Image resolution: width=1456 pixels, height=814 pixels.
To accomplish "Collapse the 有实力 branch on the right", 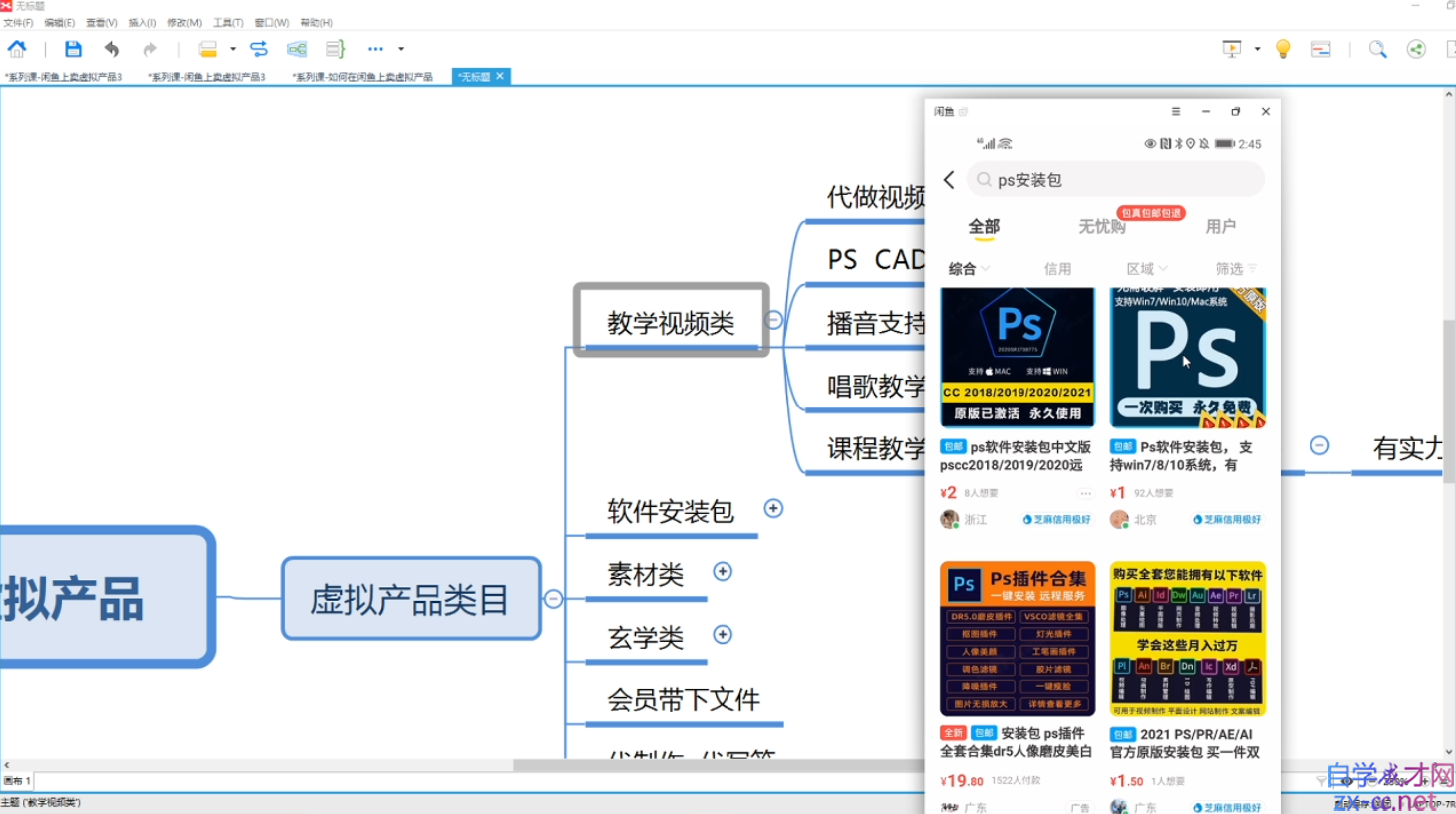I will tap(1319, 445).
